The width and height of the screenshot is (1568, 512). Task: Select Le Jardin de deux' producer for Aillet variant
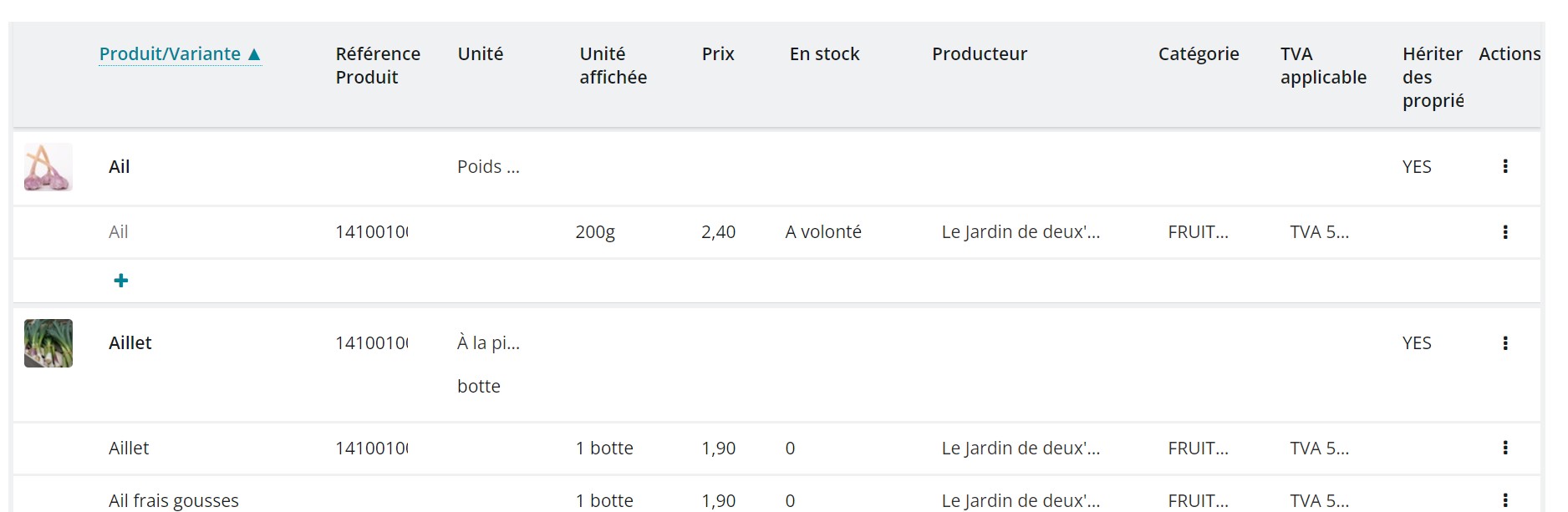[1021, 449]
